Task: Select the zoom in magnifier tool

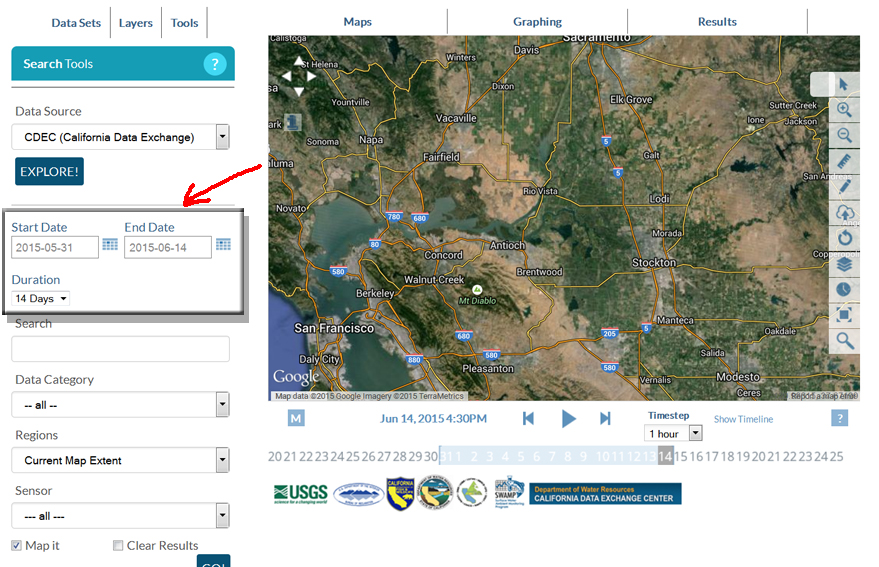Action: coord(844,109)
